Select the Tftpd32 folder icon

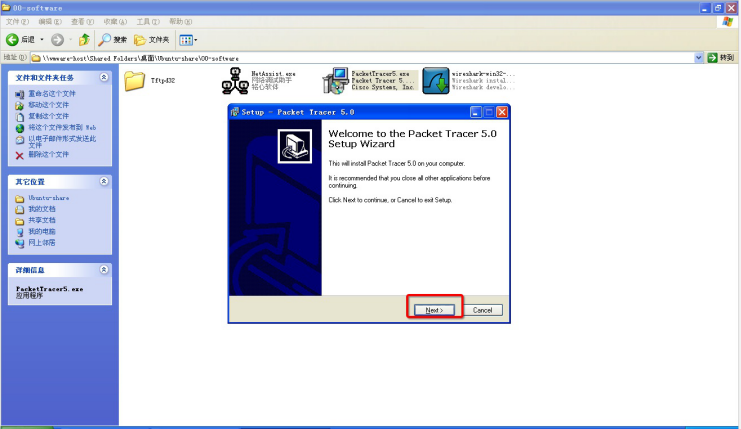135,81
